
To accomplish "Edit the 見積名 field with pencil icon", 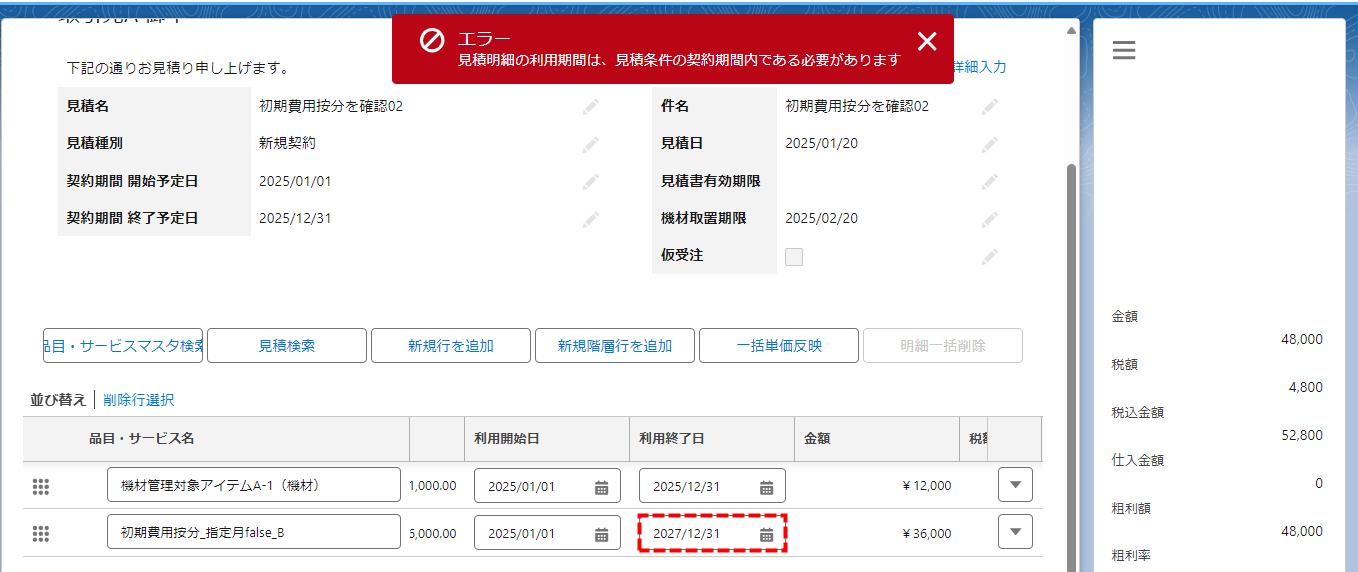I will point(591,106).
